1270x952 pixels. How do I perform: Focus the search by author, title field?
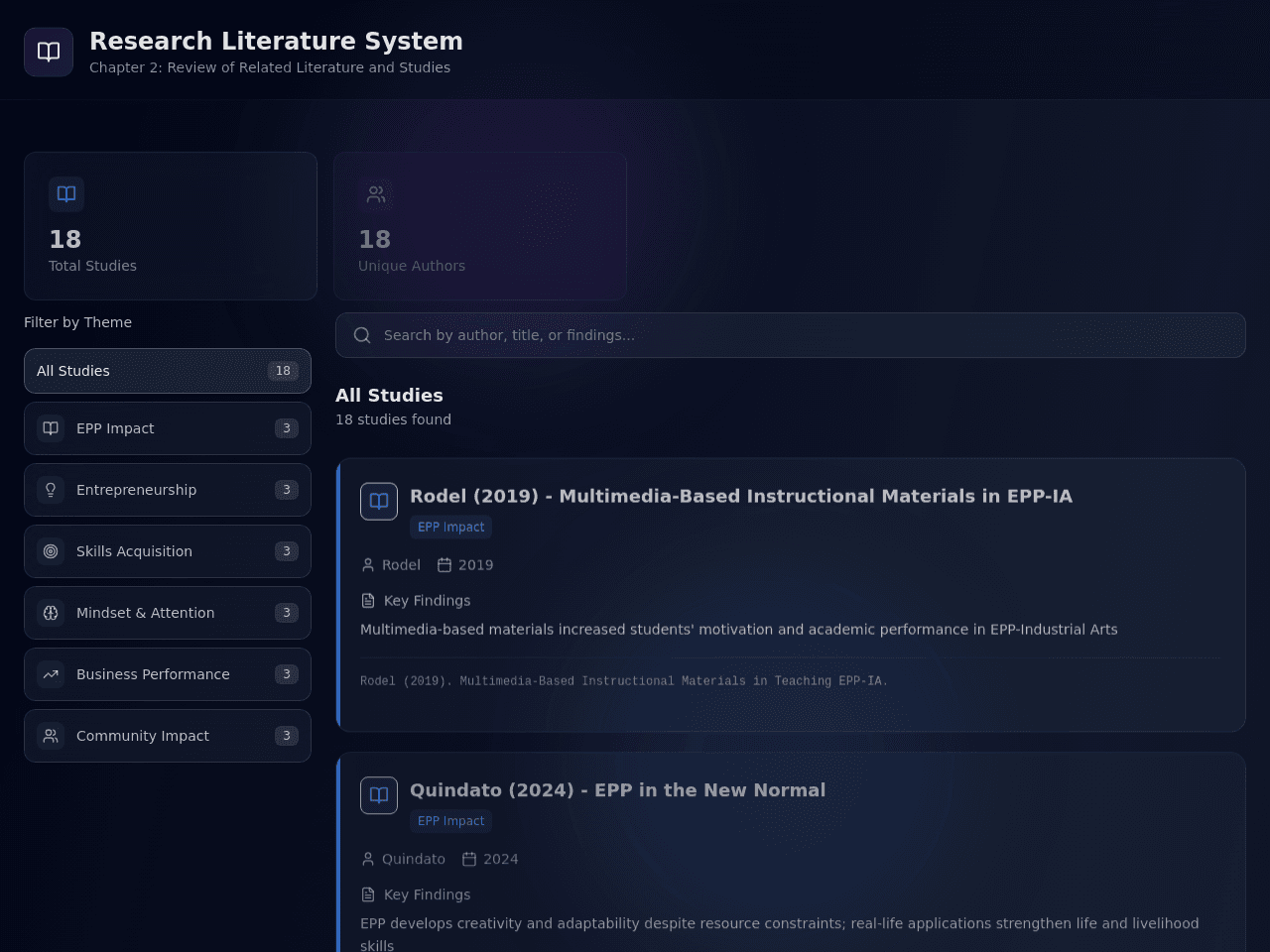791,335
